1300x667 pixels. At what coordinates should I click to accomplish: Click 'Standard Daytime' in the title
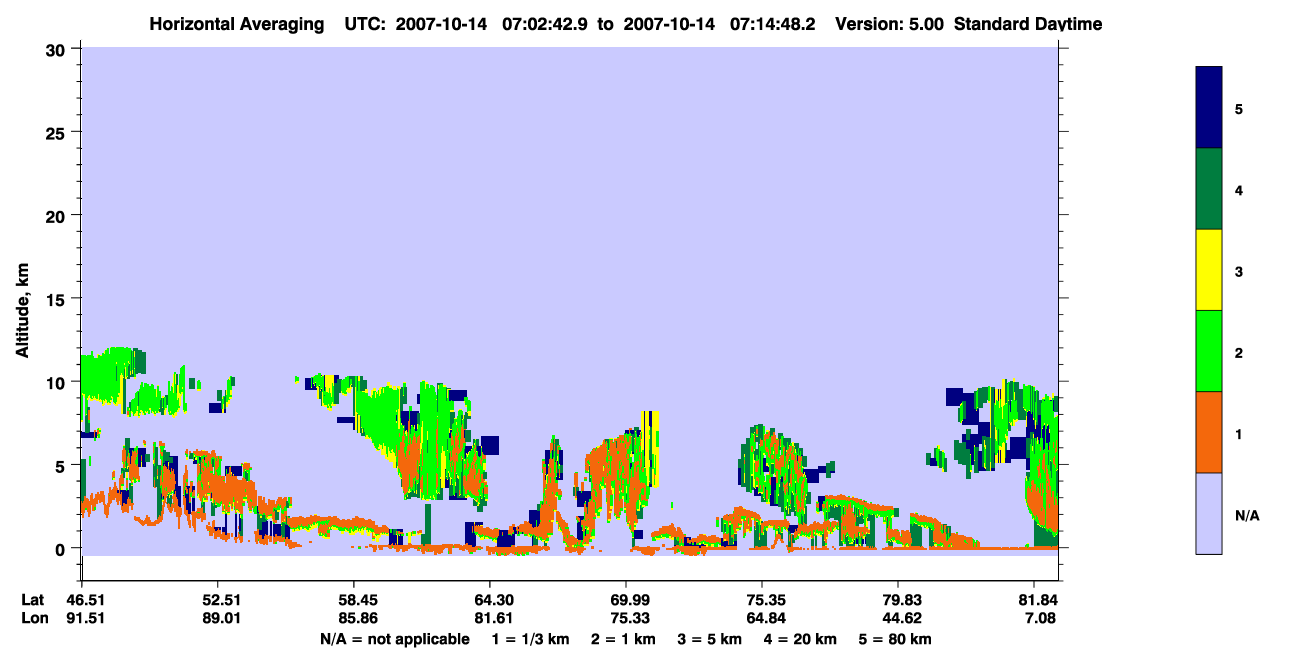click(x=1028, y=24)
